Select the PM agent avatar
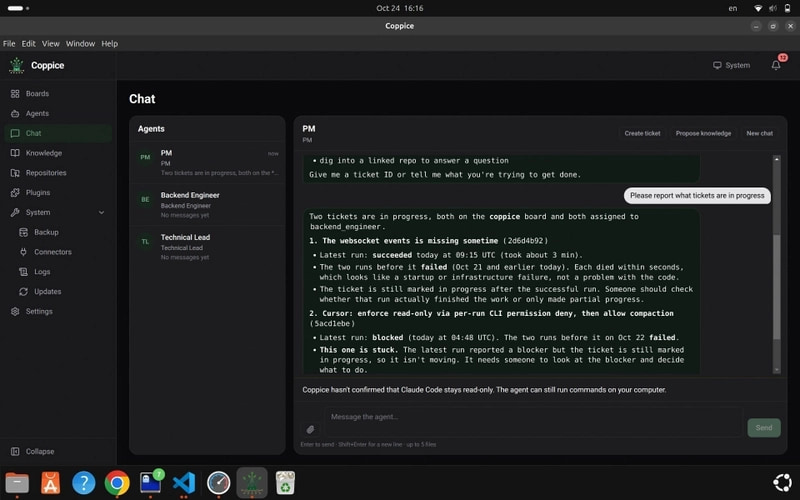The image size is (800, 500). 145,157
